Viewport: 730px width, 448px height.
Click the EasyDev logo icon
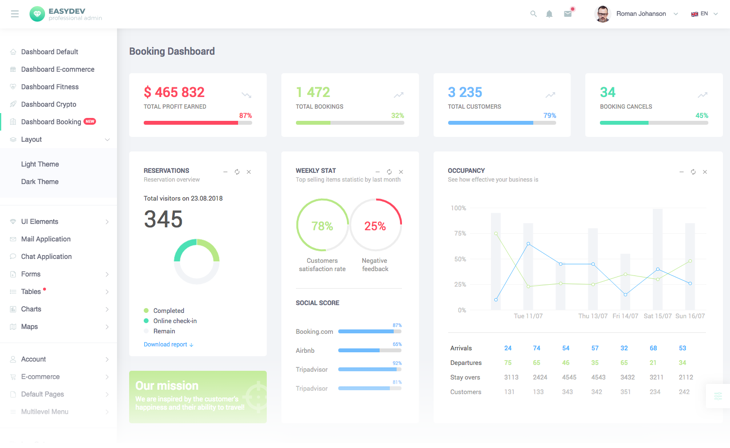pos(37,14)
